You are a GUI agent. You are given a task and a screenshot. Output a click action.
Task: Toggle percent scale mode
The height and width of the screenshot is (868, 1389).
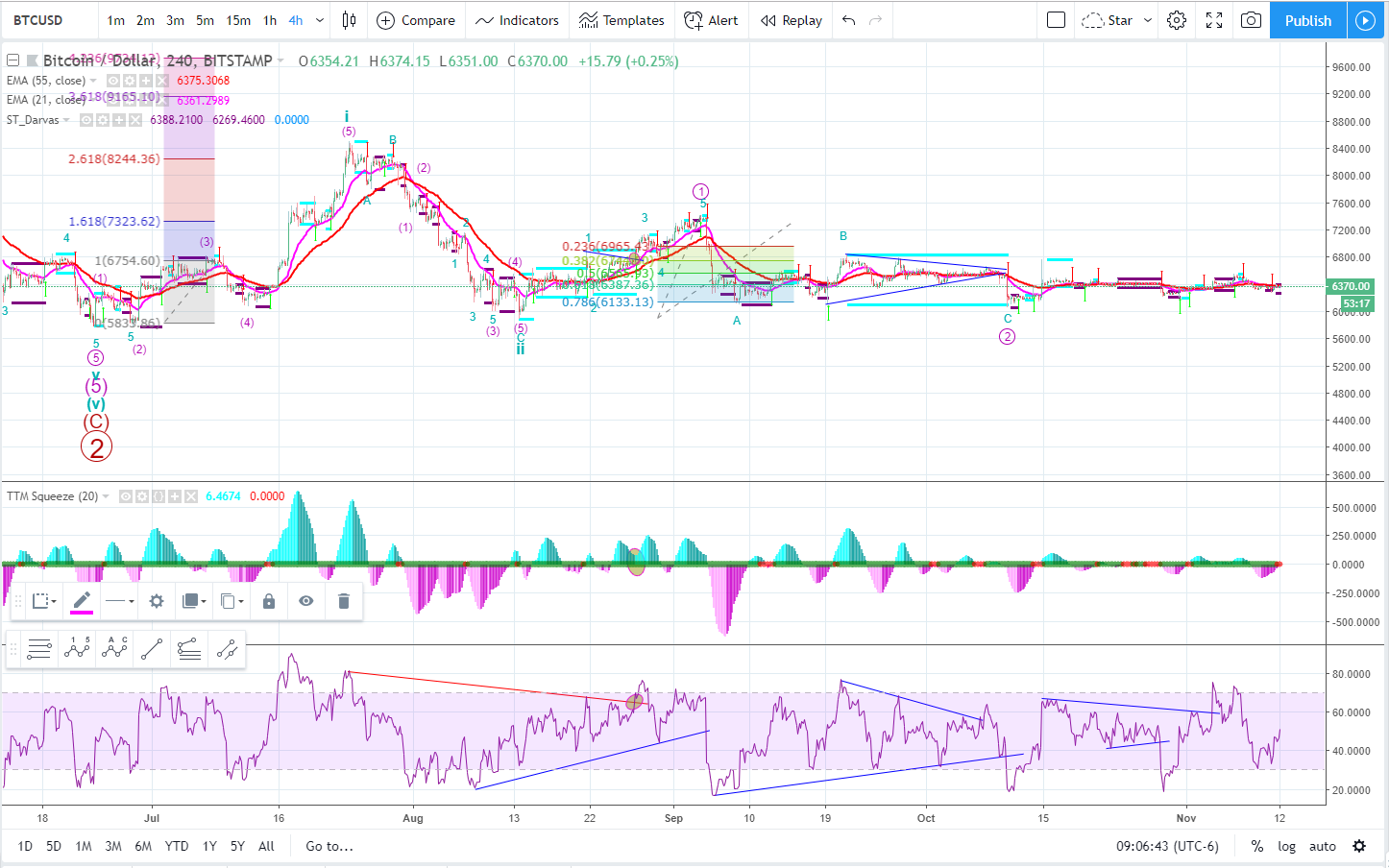[1256, 846]
